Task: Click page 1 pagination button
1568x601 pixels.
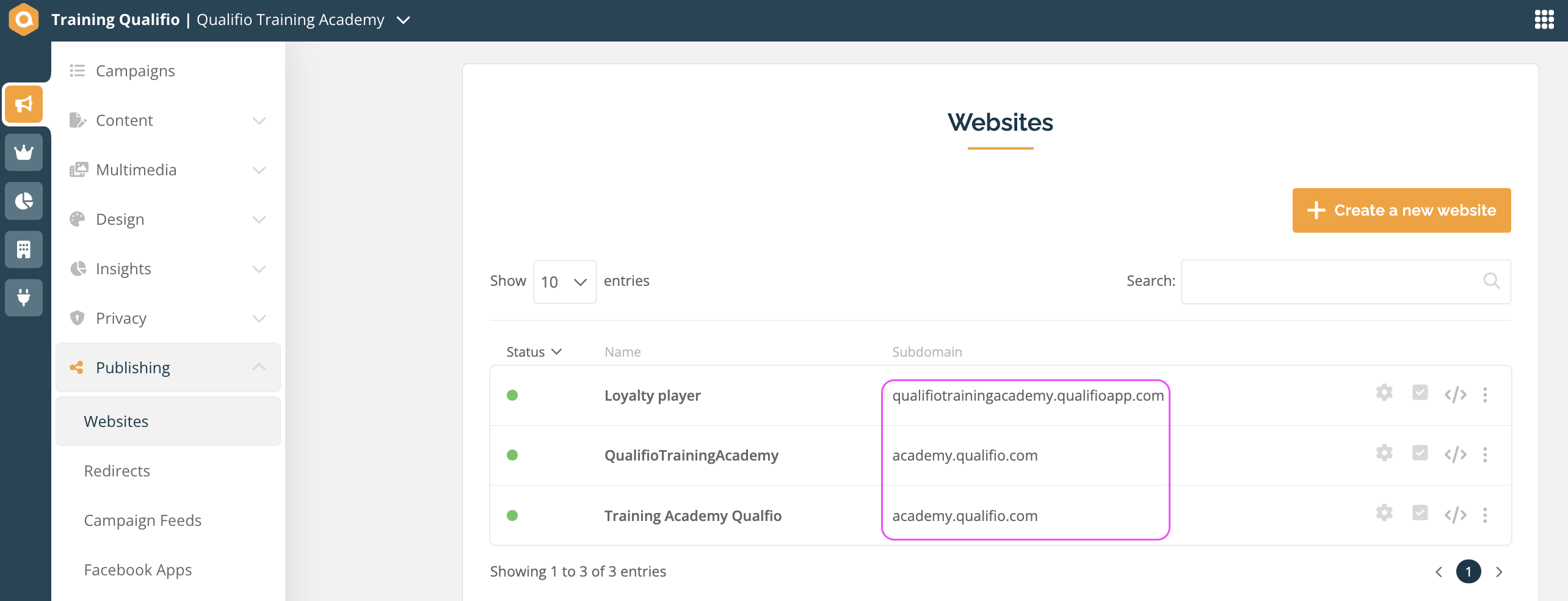Action: pos(1468,572)
